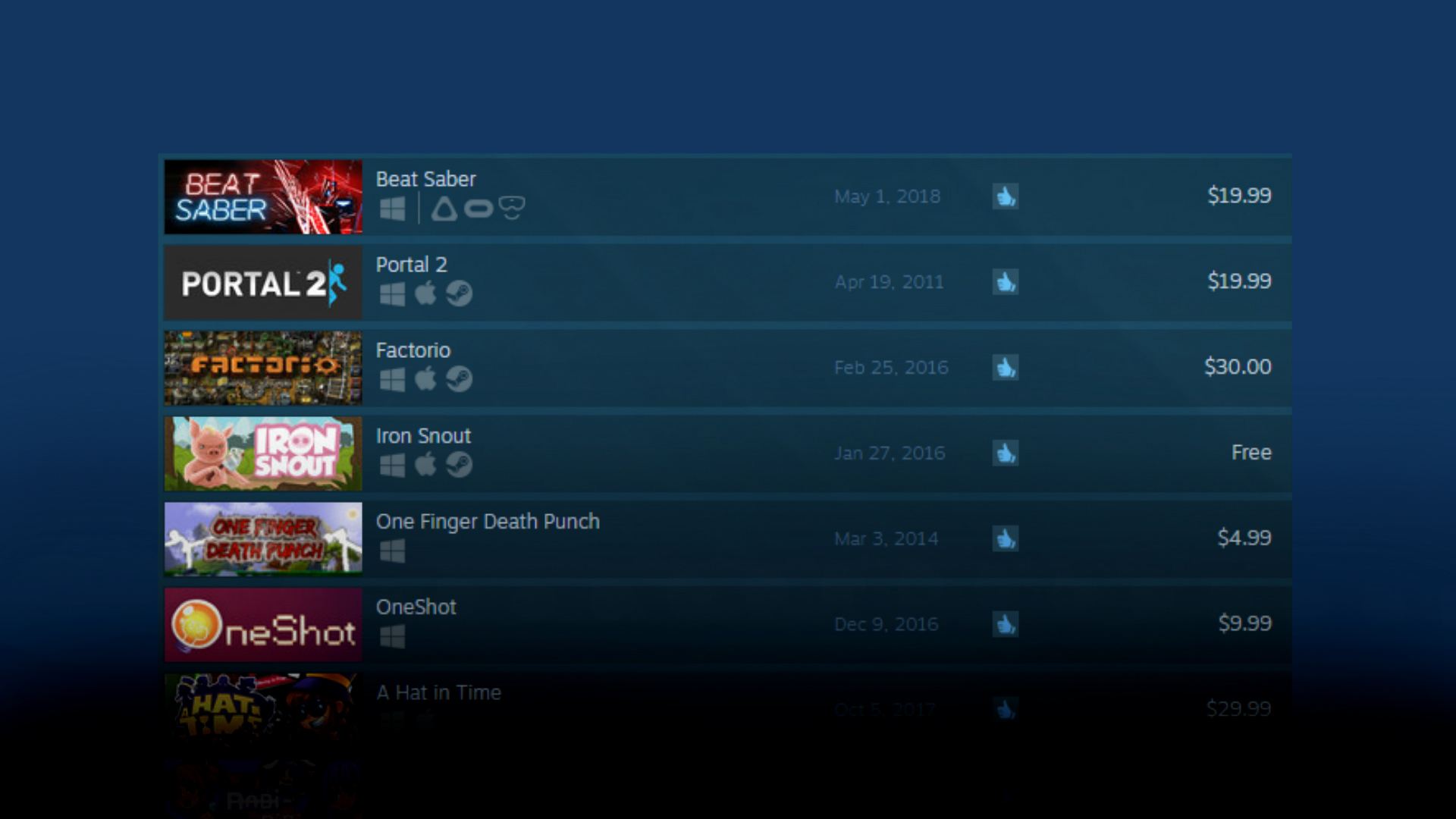This screenshot has height=819, width=1456.
Task: Click the OneShot game thumbnail
Action: (x=263, y=623)
